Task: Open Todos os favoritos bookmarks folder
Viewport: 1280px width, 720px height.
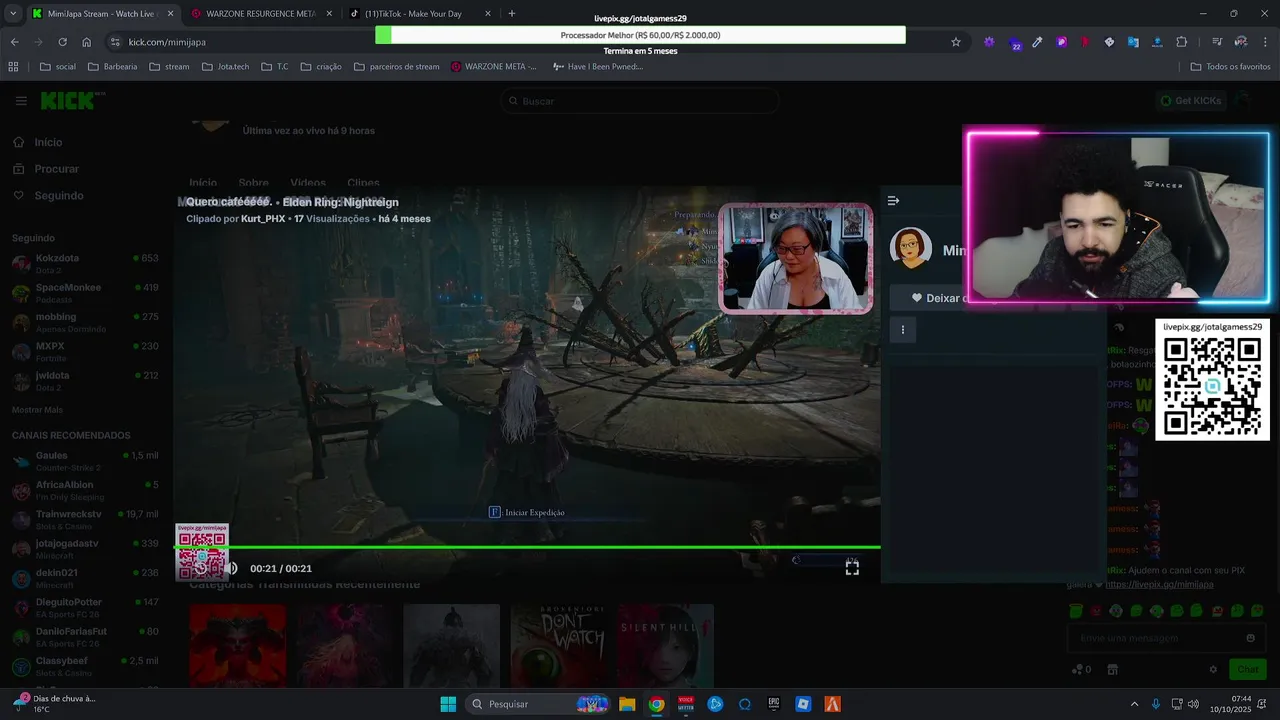Action: pos(1230,67)
